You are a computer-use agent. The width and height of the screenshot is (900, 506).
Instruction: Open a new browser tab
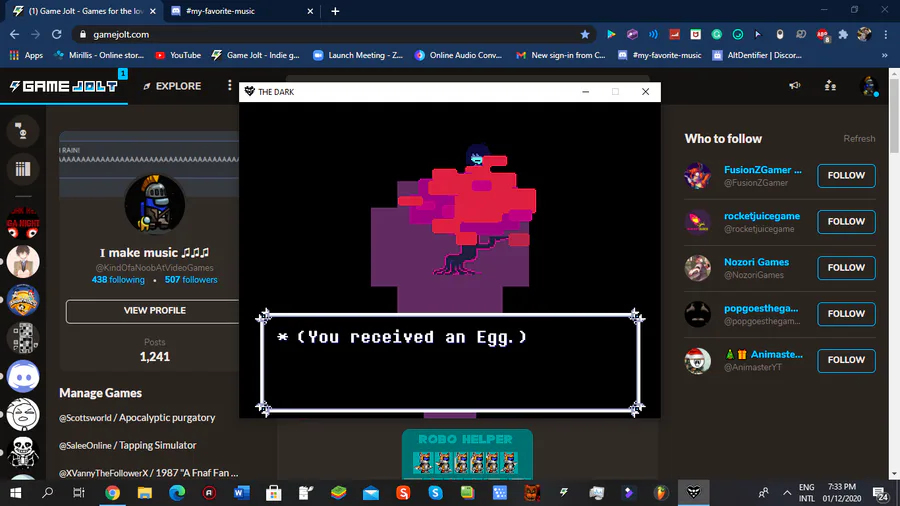click(x=335, y=11)
